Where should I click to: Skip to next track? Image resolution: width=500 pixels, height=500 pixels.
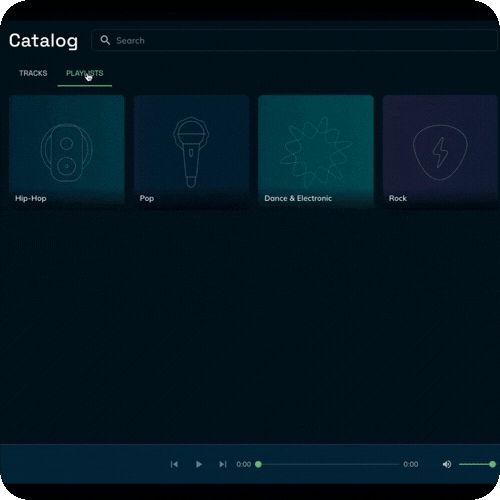pyautogui.click(x=223, y=464)
